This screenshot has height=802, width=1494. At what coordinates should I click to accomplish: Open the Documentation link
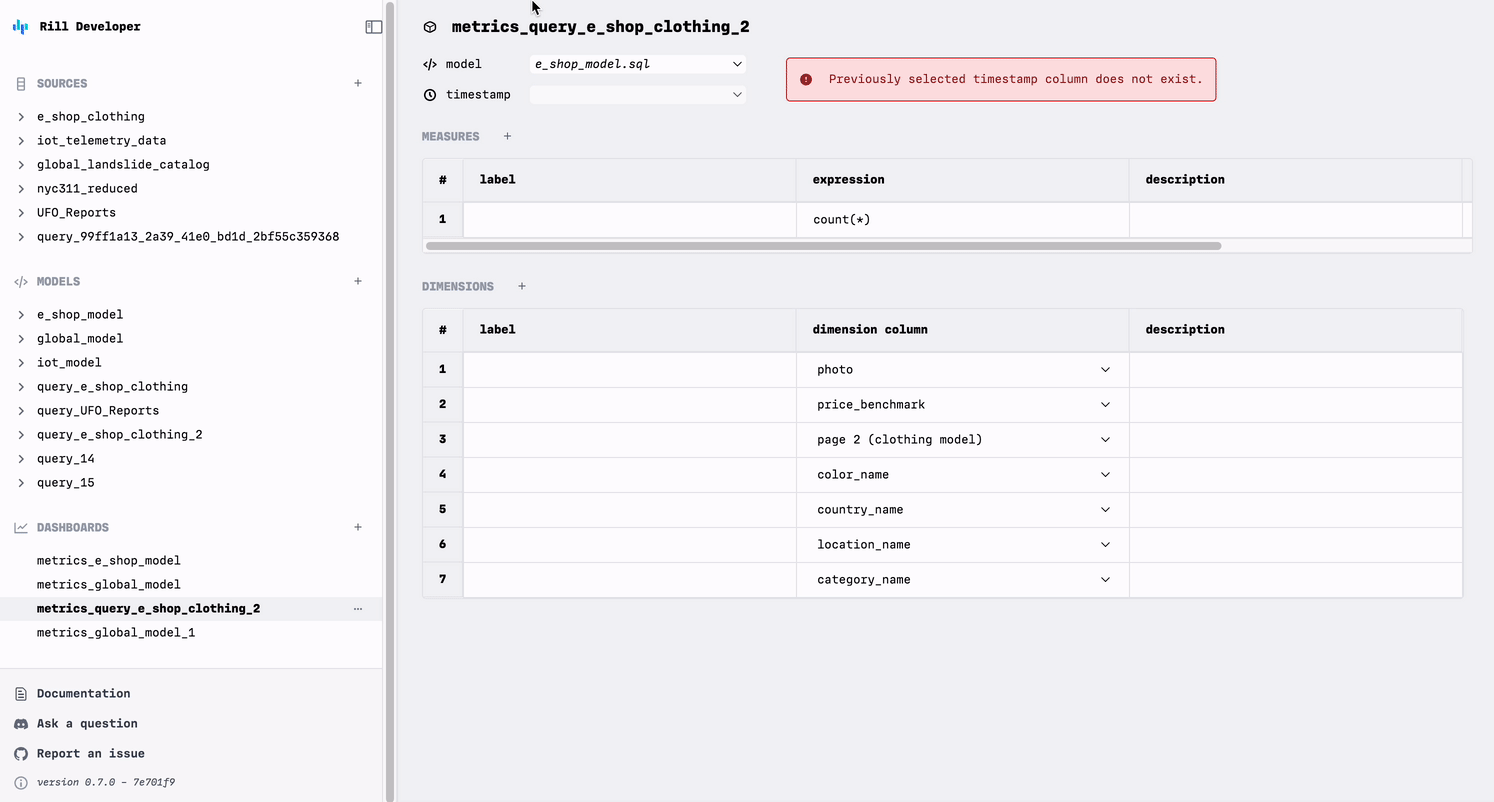point(83,693)
